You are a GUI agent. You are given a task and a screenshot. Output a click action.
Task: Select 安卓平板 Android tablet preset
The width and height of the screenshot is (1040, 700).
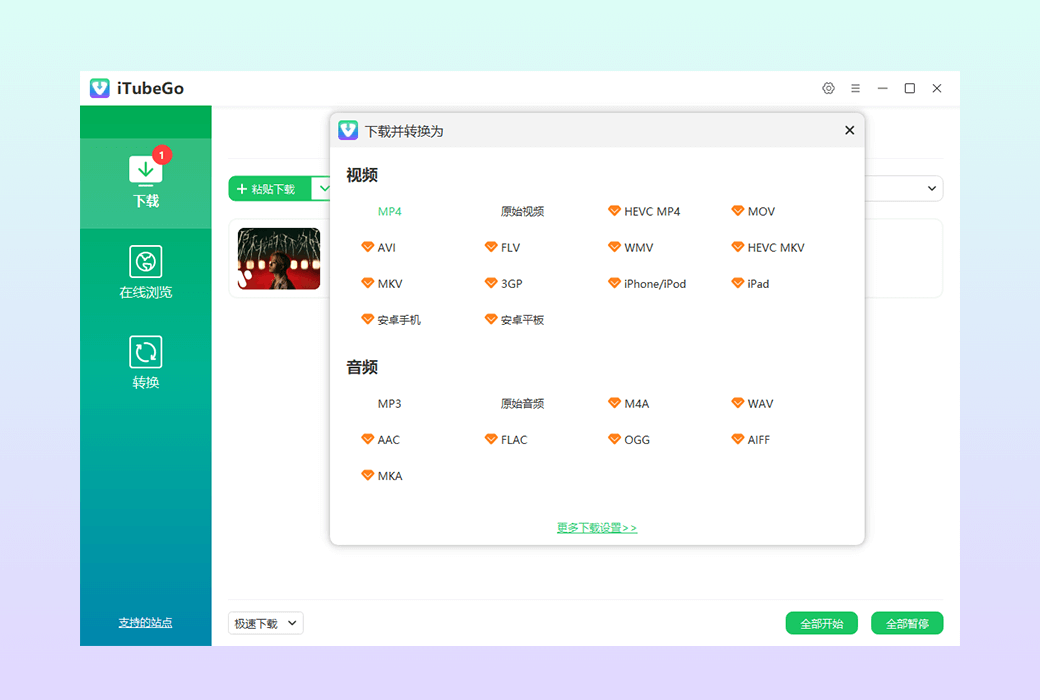click(x=514, y=320)
